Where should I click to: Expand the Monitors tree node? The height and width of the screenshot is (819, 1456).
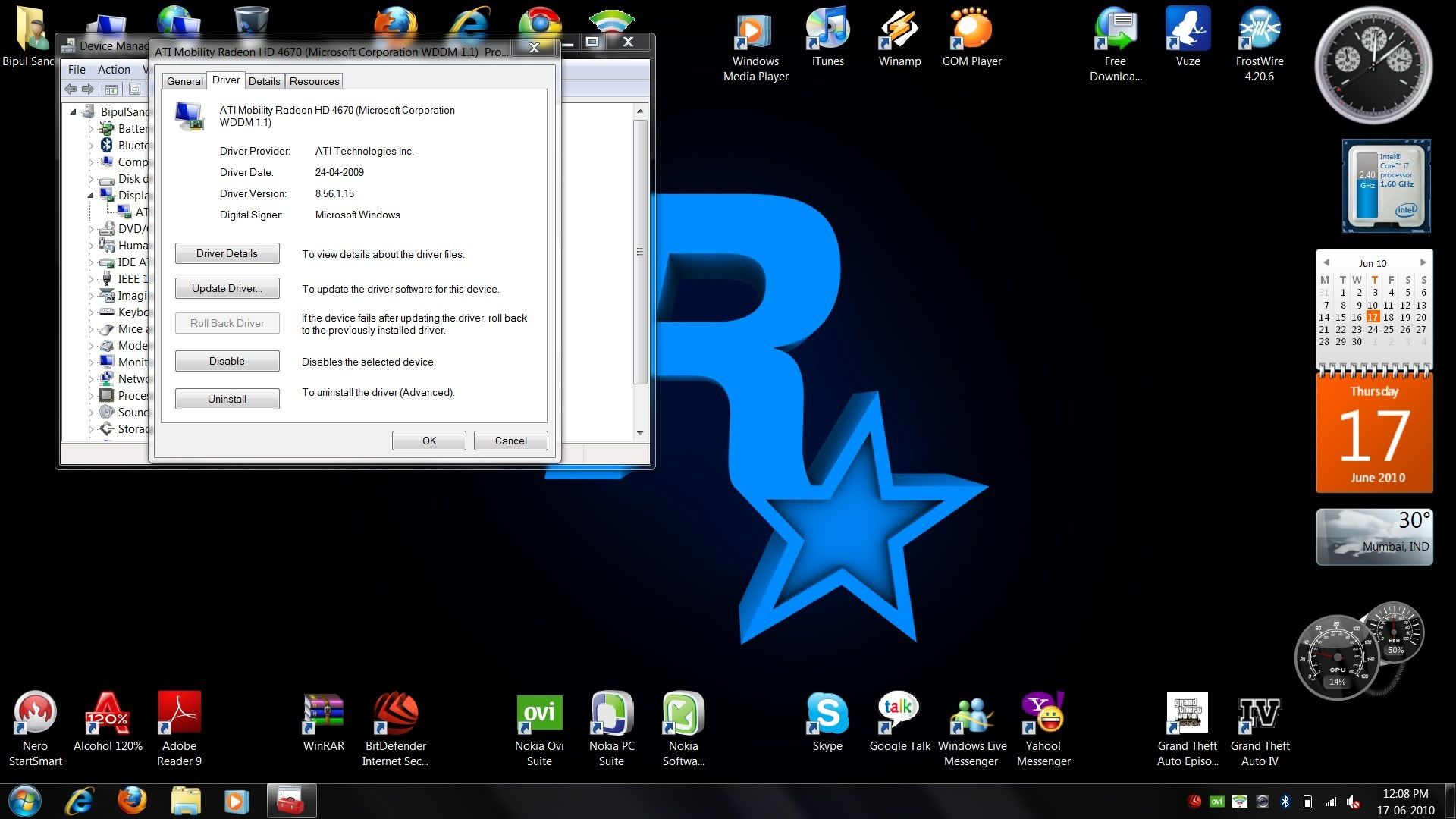click(91, 362)
